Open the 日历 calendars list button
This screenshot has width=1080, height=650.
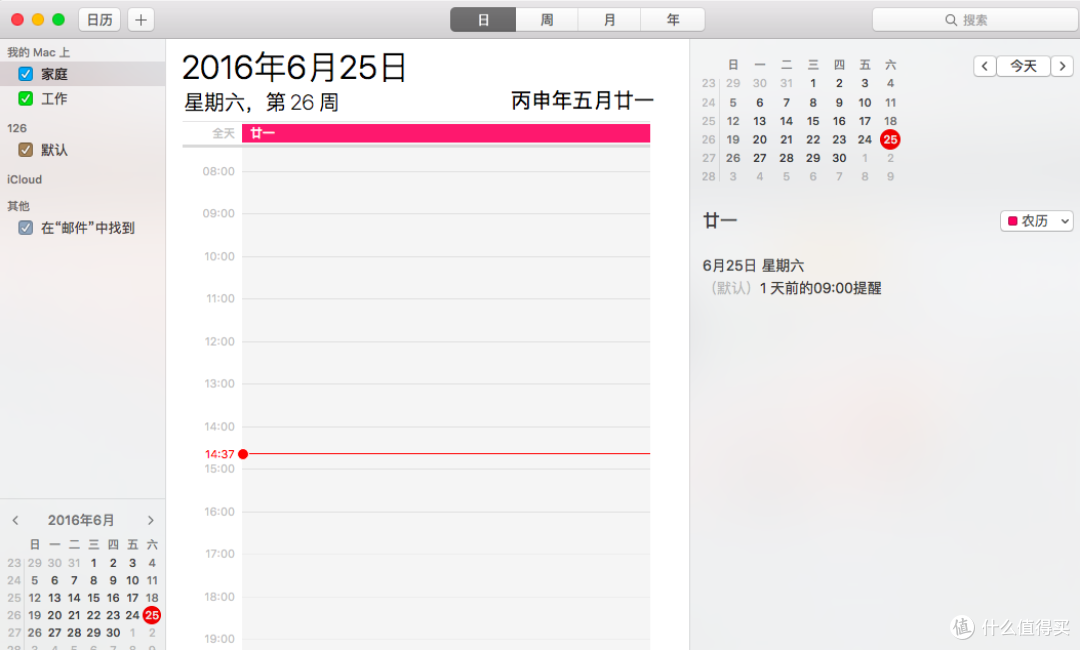click(100, 20)
